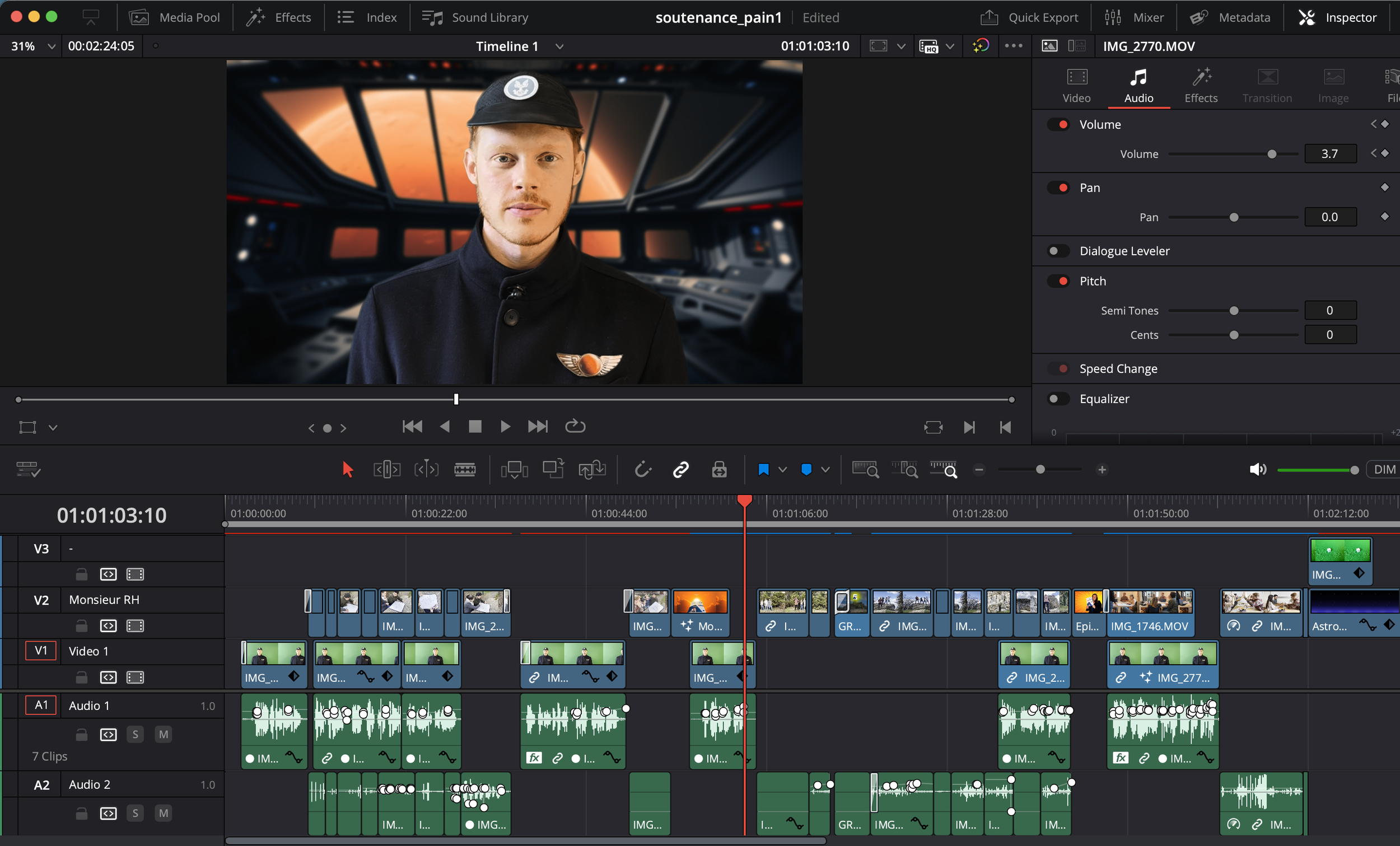The image size is (1400, 846).
Task: Click the Volume slider handle
Action: click(x=1272, y=154)
